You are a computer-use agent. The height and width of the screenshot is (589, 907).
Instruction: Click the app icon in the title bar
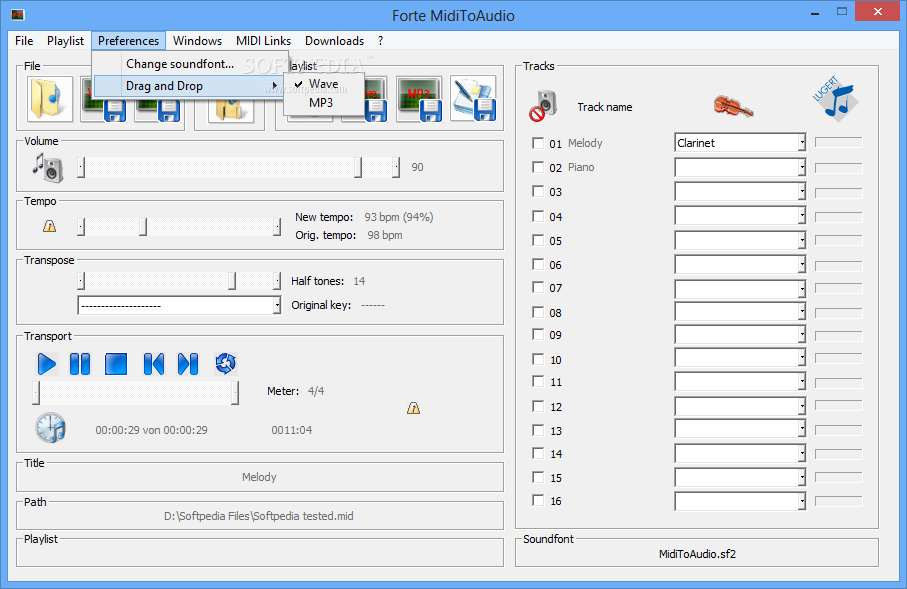(18, 14)
